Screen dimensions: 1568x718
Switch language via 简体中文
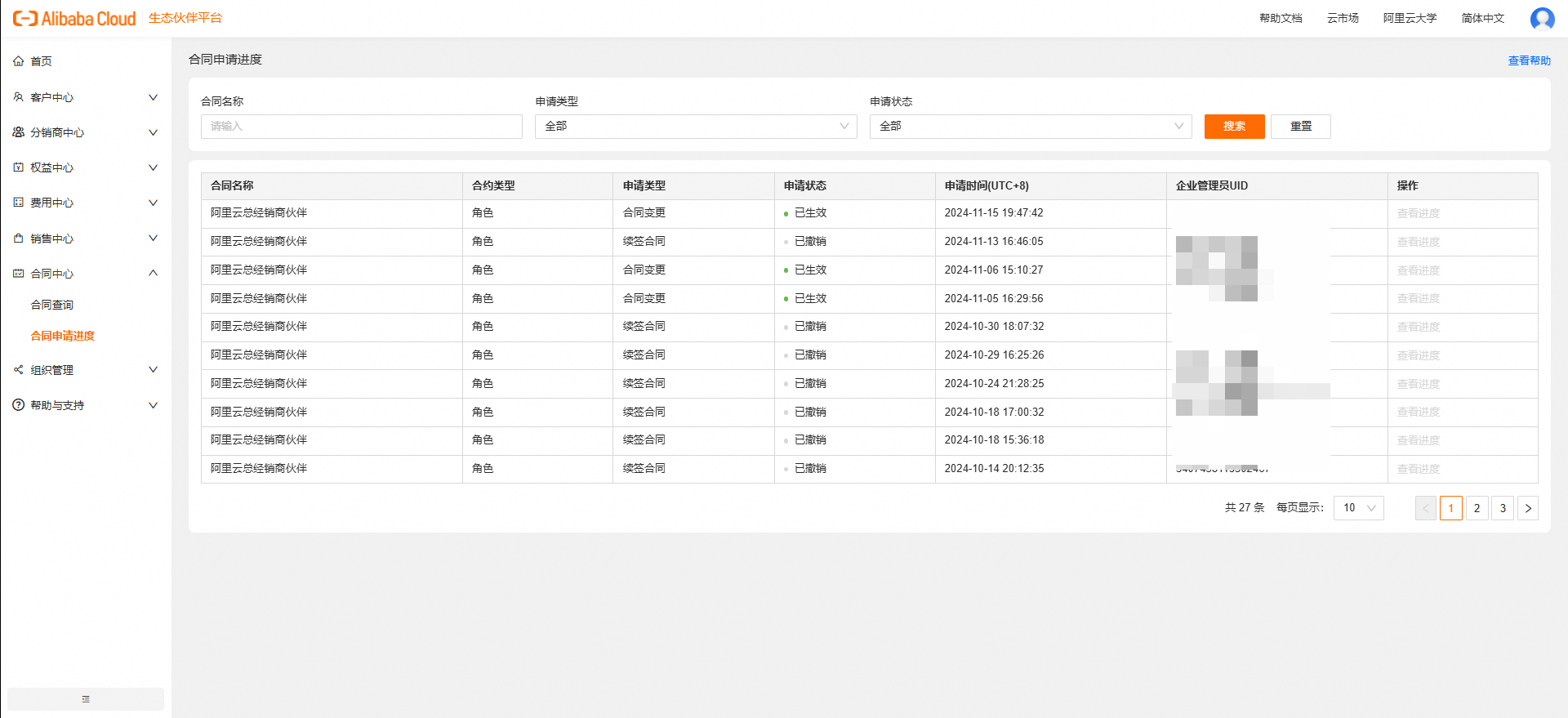[x=1483, y=18]
